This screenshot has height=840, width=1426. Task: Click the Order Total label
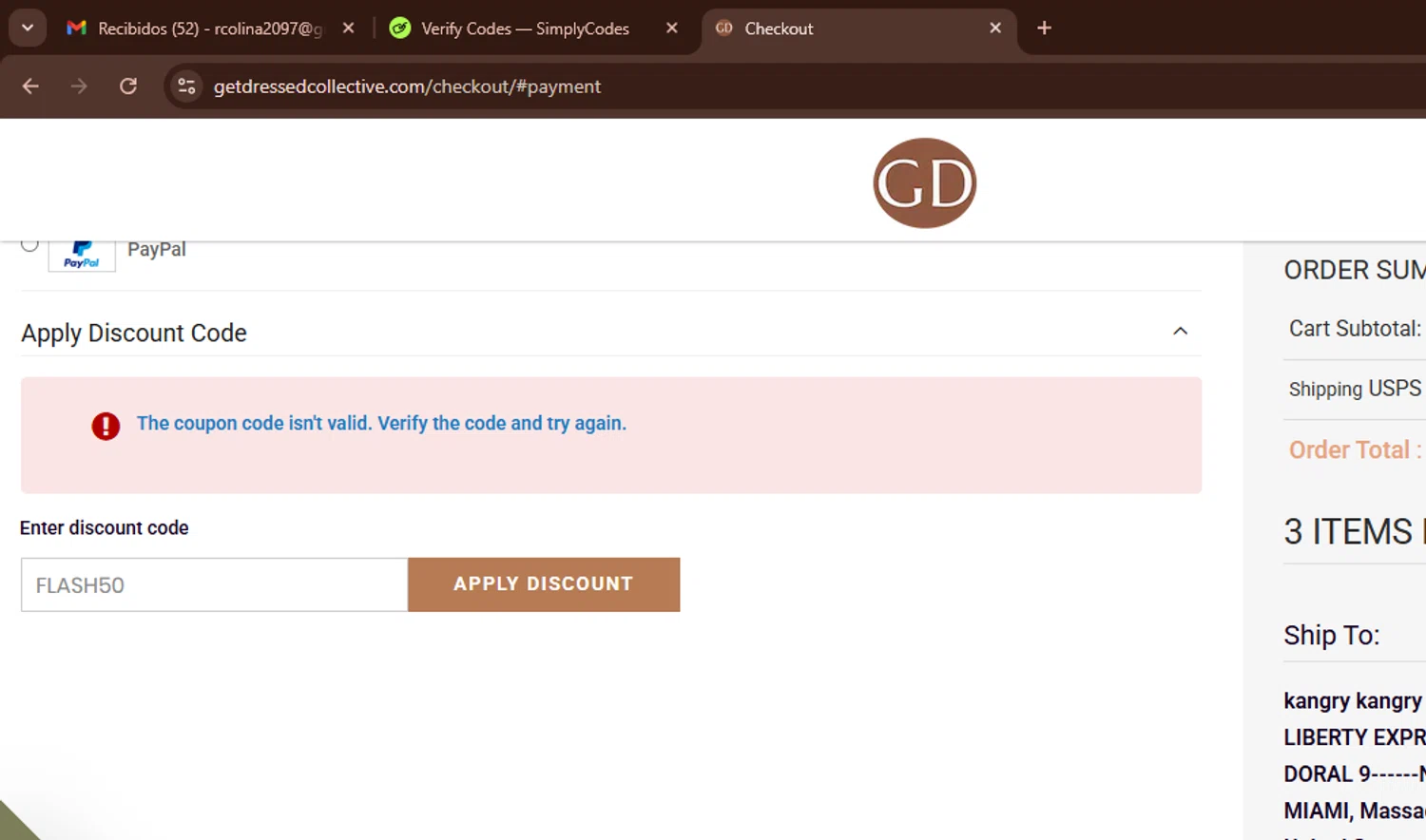pyautogui.click(x=1355, y=449)
